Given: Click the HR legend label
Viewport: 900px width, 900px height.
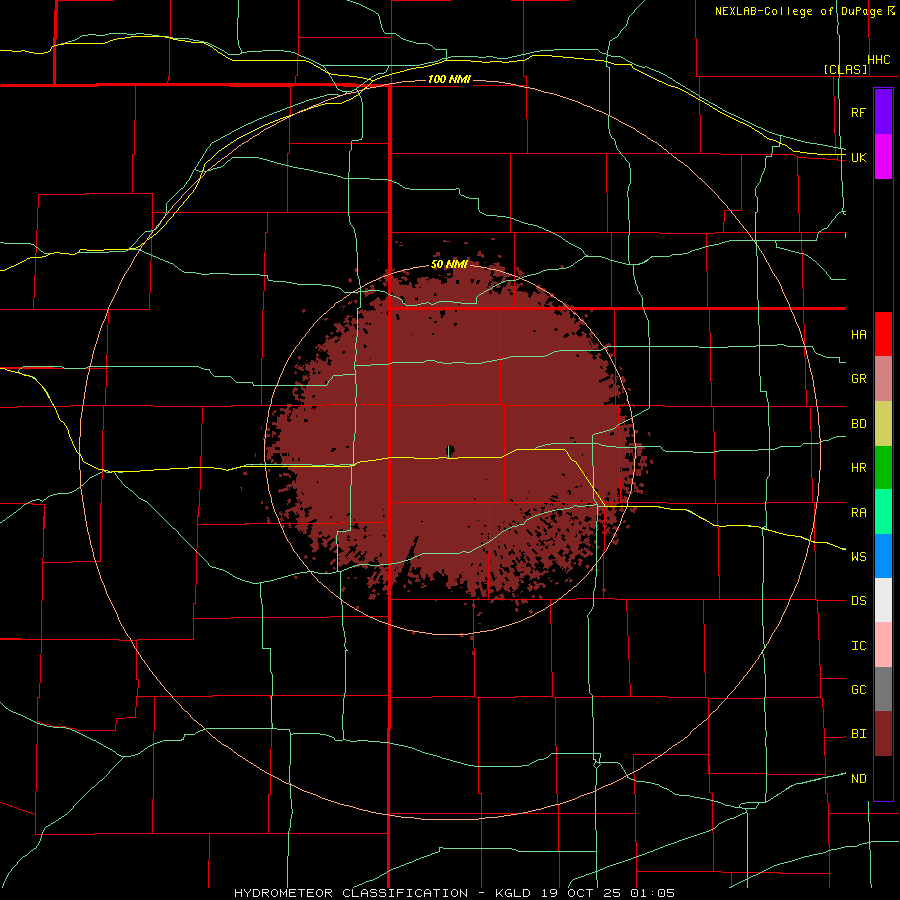Looking at the screenshot, I should click(858, 468).
